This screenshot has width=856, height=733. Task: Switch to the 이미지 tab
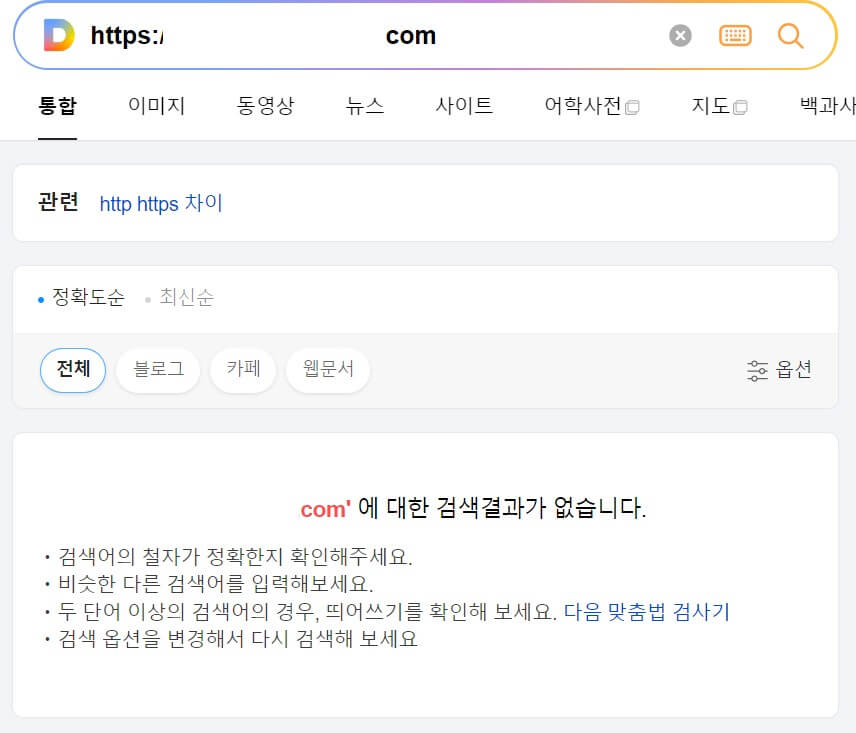tap(156, 106)
